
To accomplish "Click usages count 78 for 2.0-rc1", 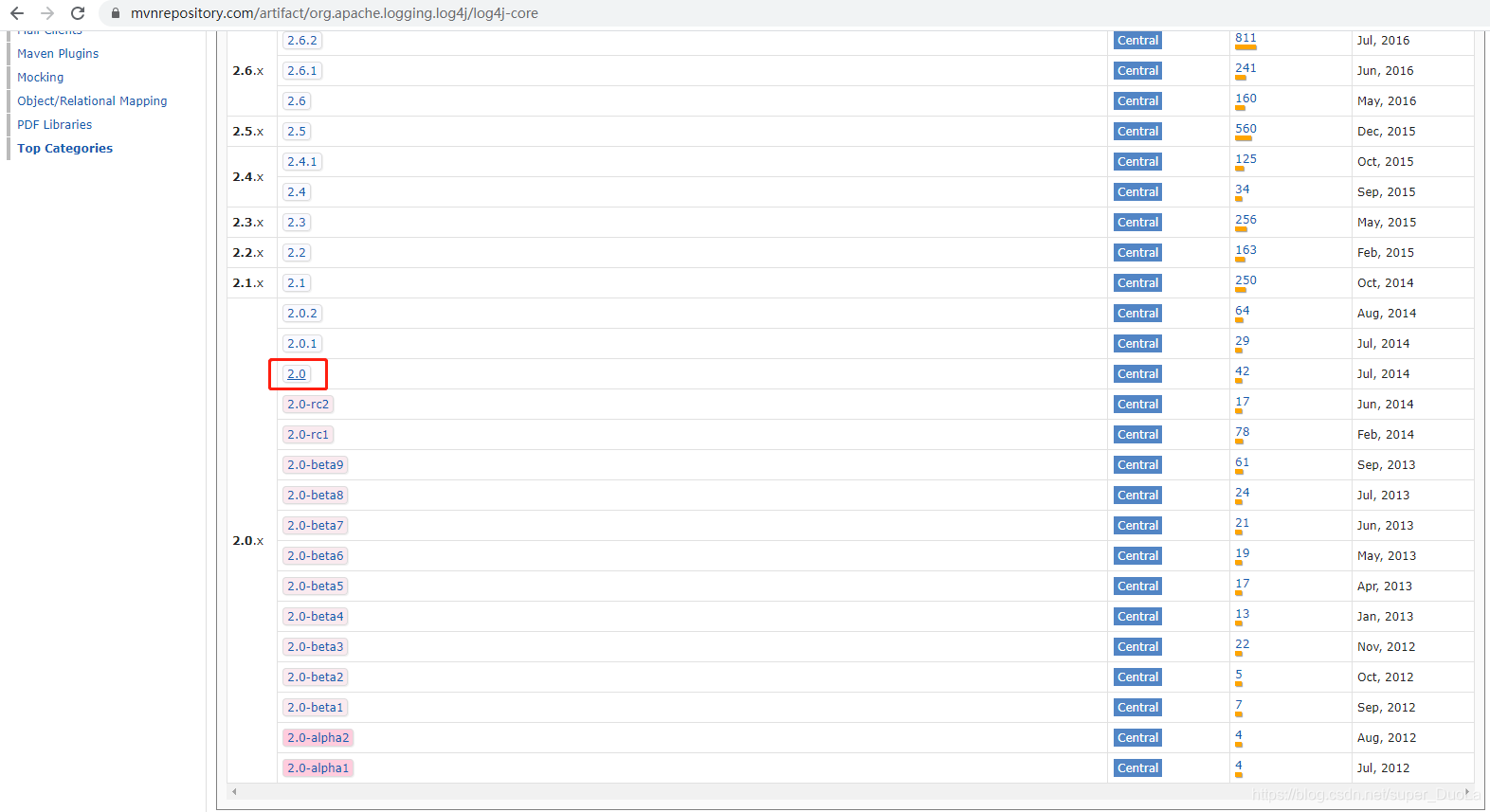I will pyautogui.click(x=1242, y=432).
